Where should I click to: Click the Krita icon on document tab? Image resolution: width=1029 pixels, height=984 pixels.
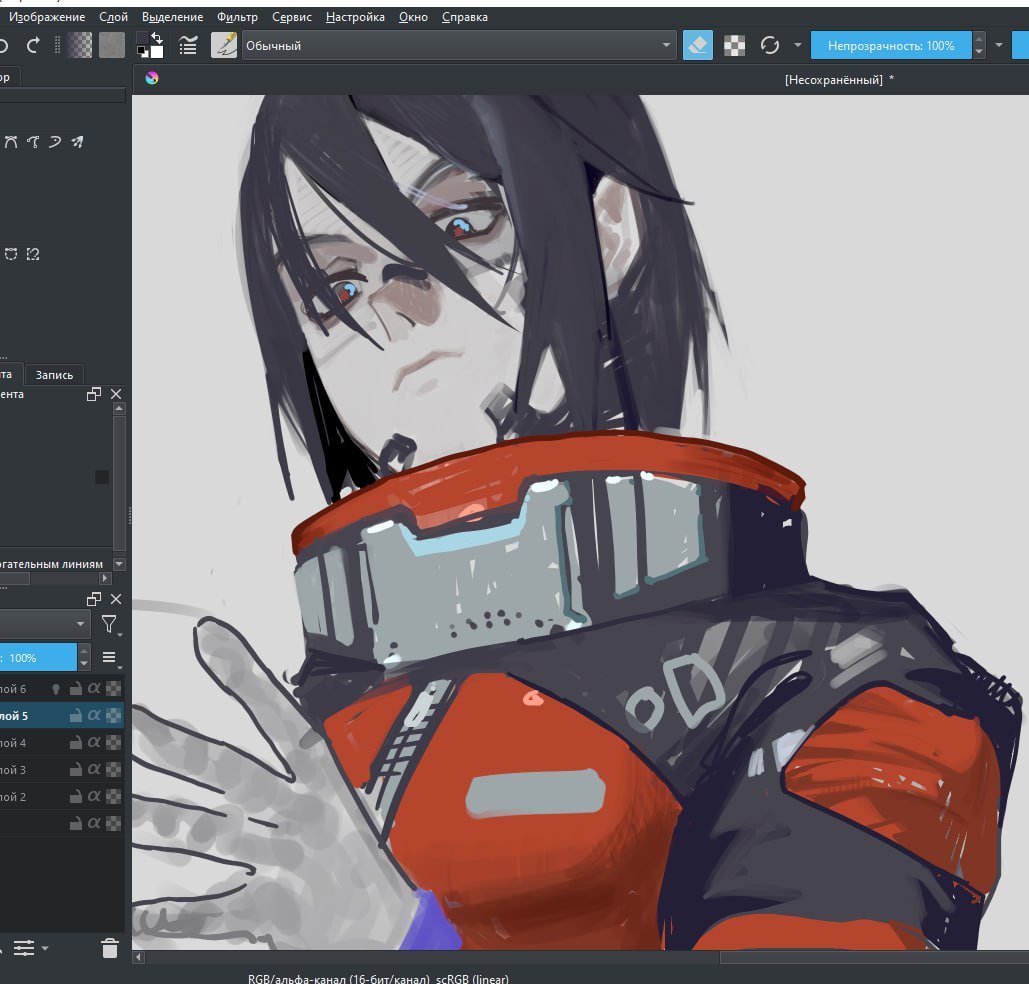point(152,78)
